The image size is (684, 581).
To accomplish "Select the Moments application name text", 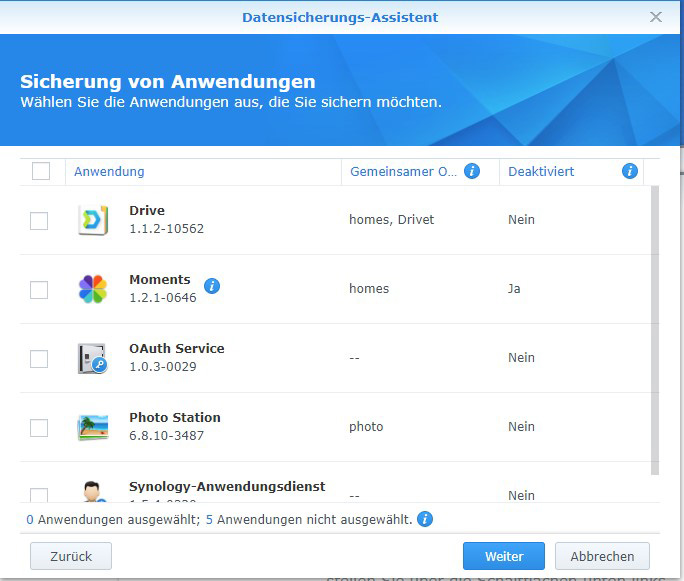I will (160, 279).
